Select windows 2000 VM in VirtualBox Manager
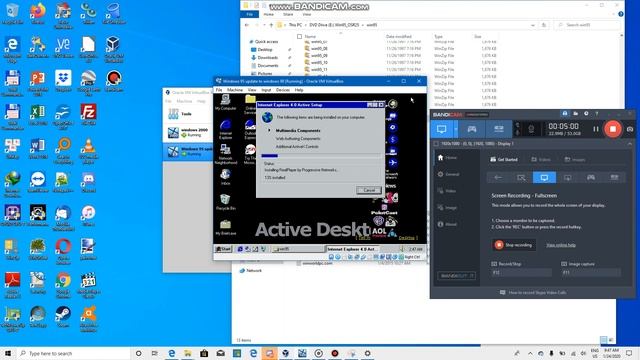This screenshot has height=360, width=640. coord(187,132)
